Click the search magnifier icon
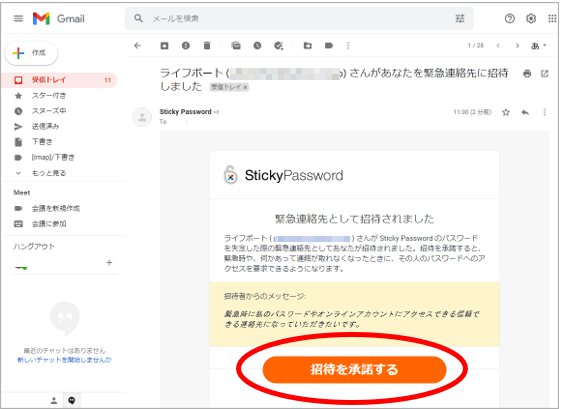The height and width of the screenshot is (409, 561). (138, 18)
